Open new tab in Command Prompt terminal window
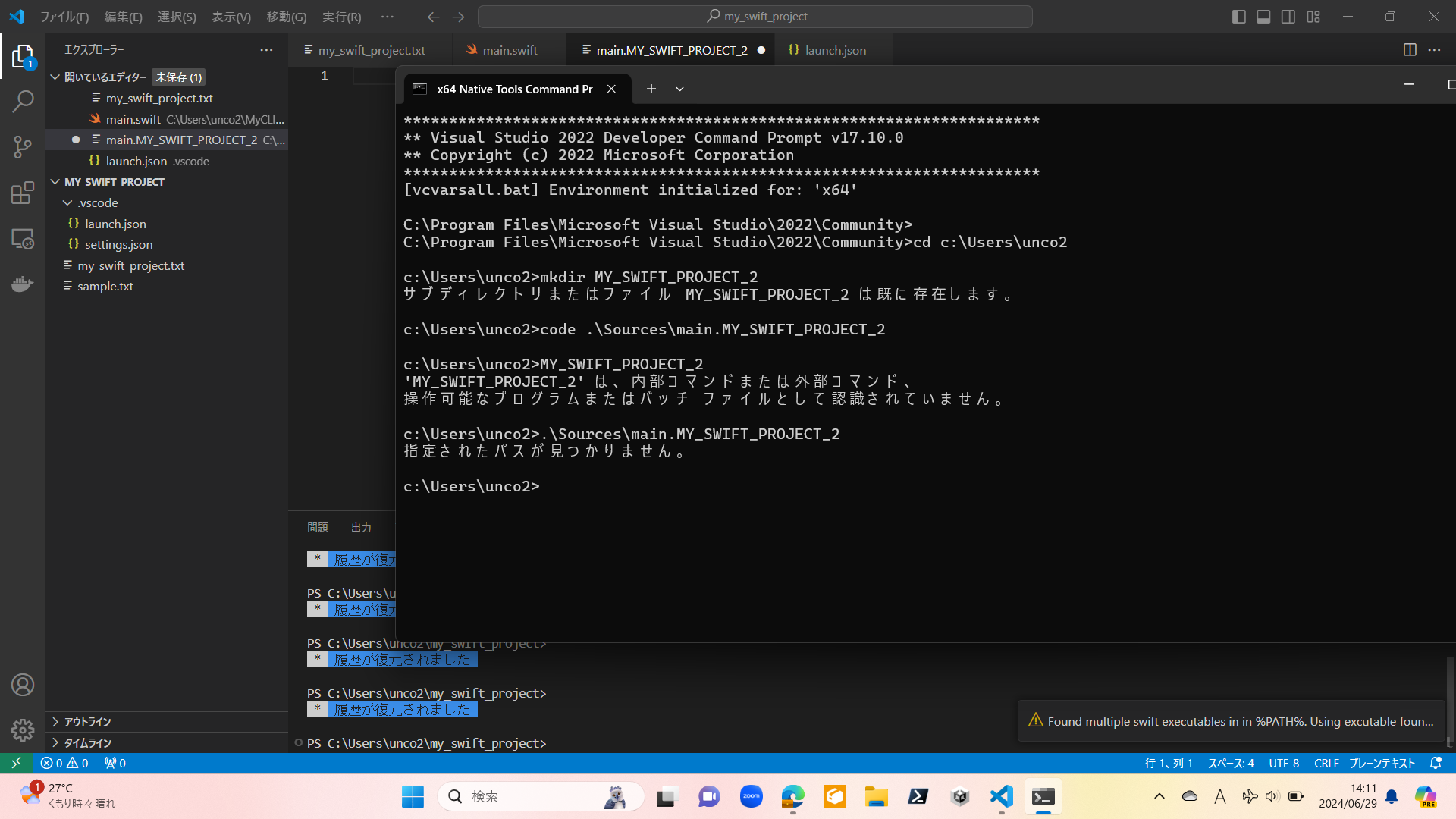The width and height of the screenshot is (1456, 819). [x=651, y=89]
